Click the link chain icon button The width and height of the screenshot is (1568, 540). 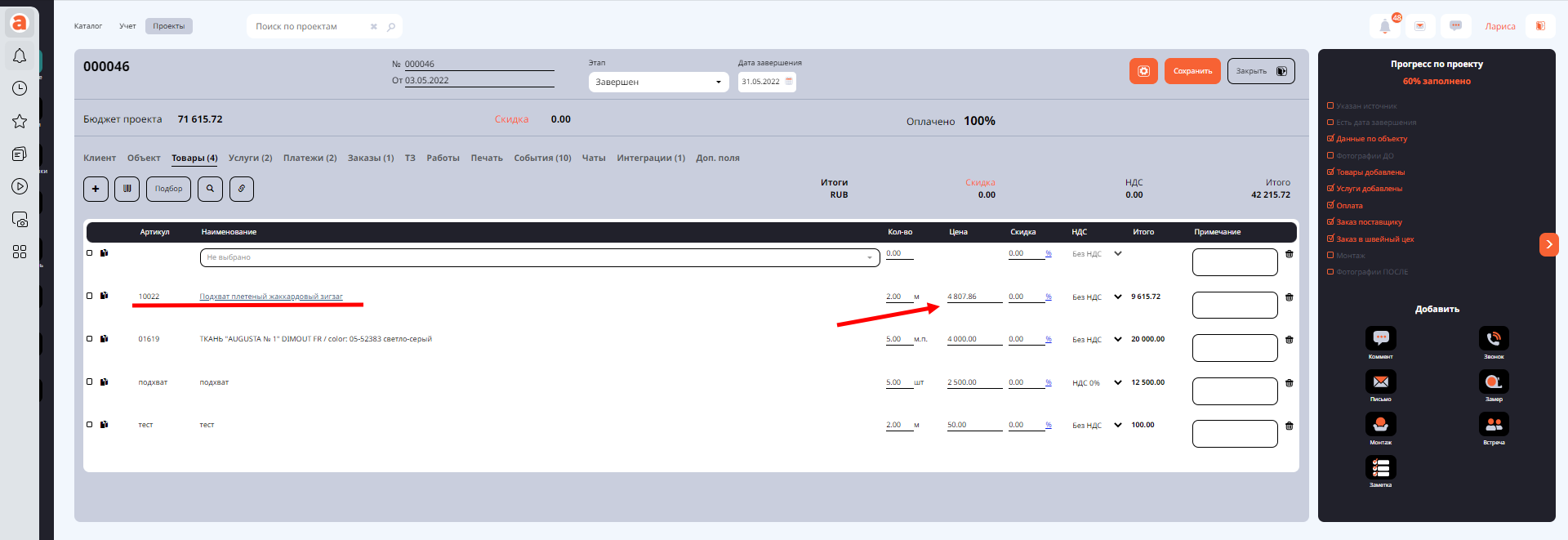pos(241,189)
